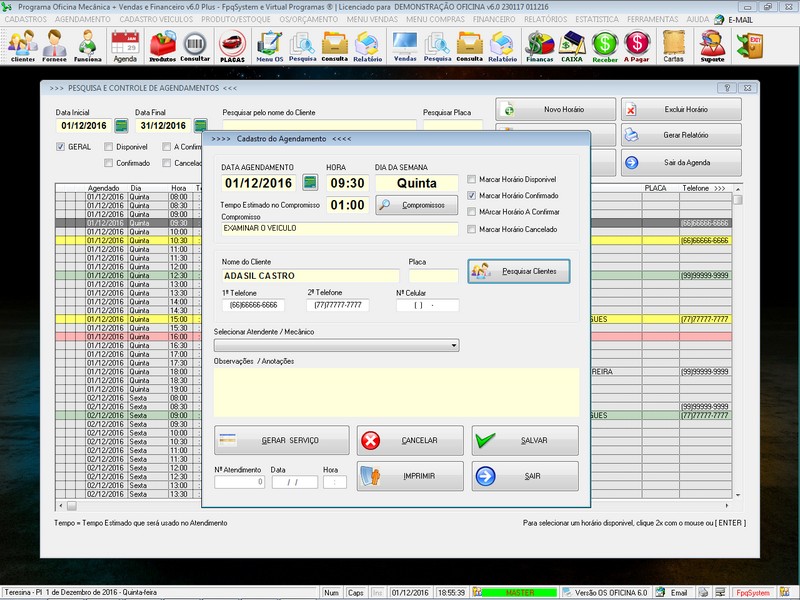This screenshot has width=800, height=600.
Task: Open the FINANCEIRO menu
Action: pos(494,19)
